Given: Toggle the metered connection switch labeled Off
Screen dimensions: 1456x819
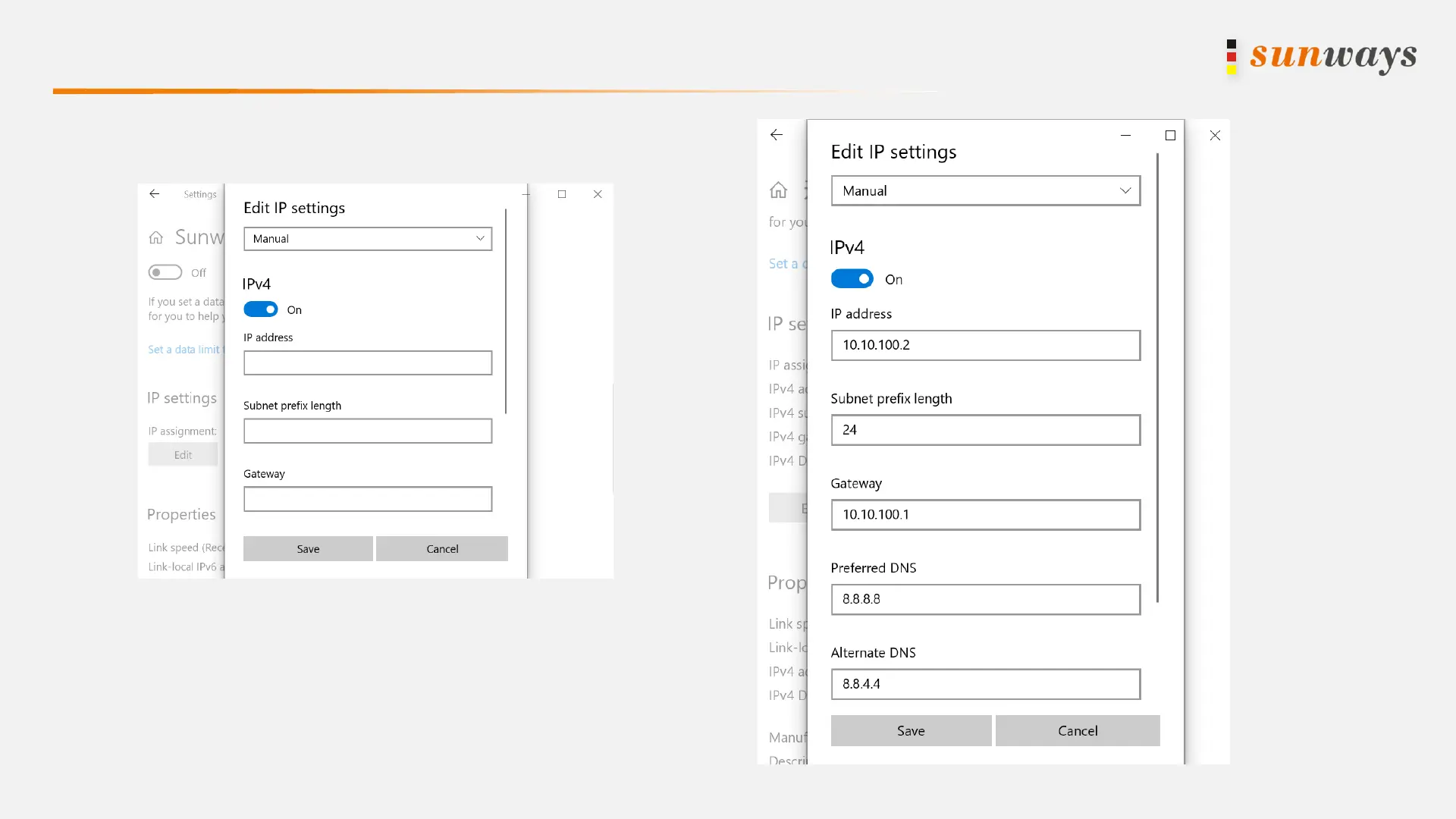Looking at the screenshot, I should point(165,272).
